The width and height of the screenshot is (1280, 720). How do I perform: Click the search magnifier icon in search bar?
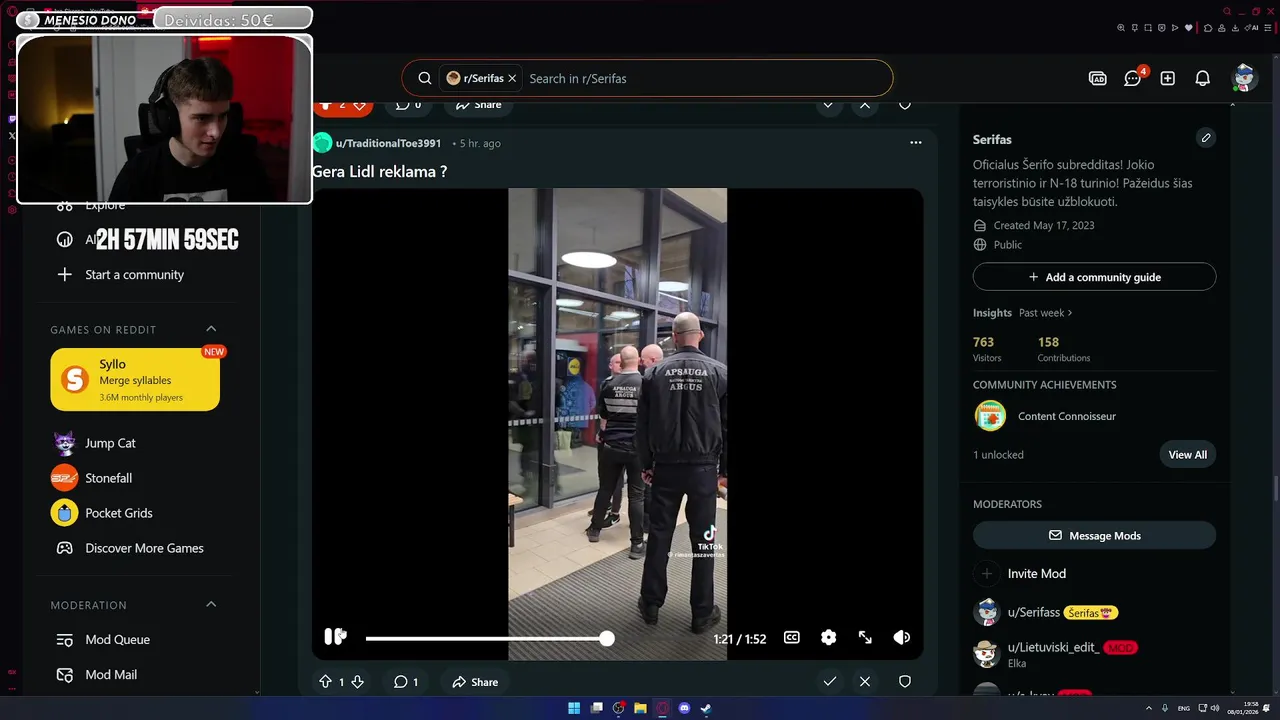point(425,78)
